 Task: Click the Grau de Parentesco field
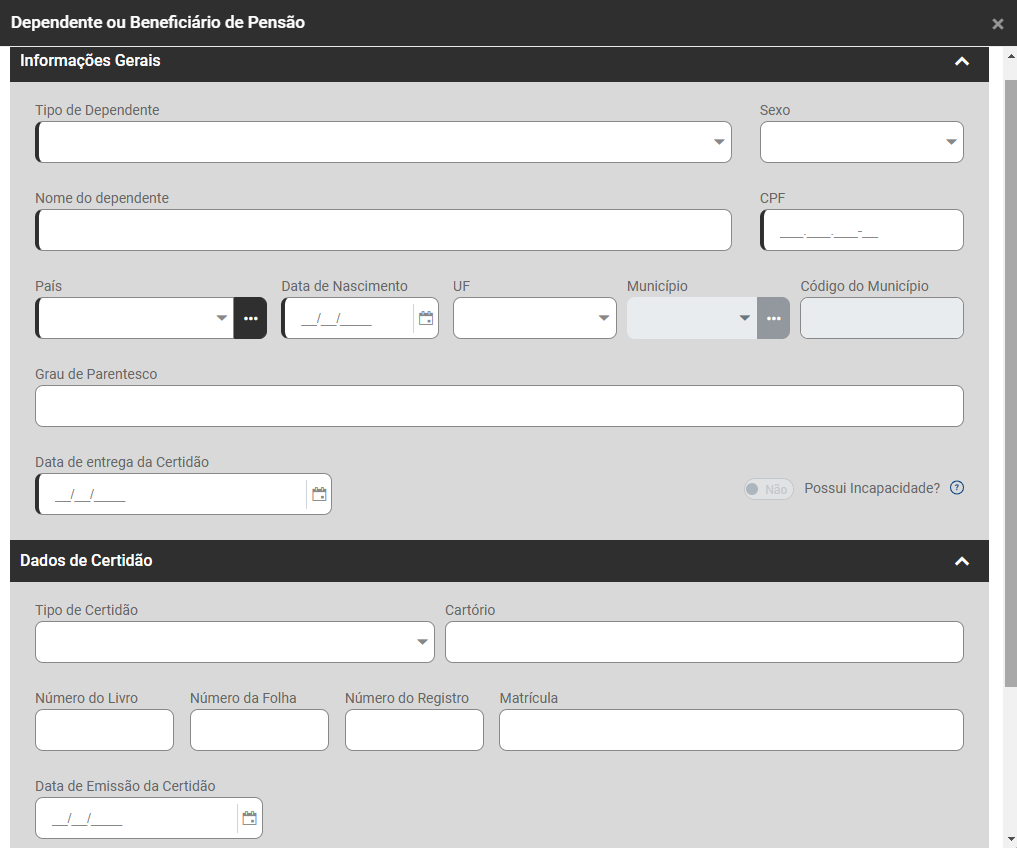coord(499,406)
